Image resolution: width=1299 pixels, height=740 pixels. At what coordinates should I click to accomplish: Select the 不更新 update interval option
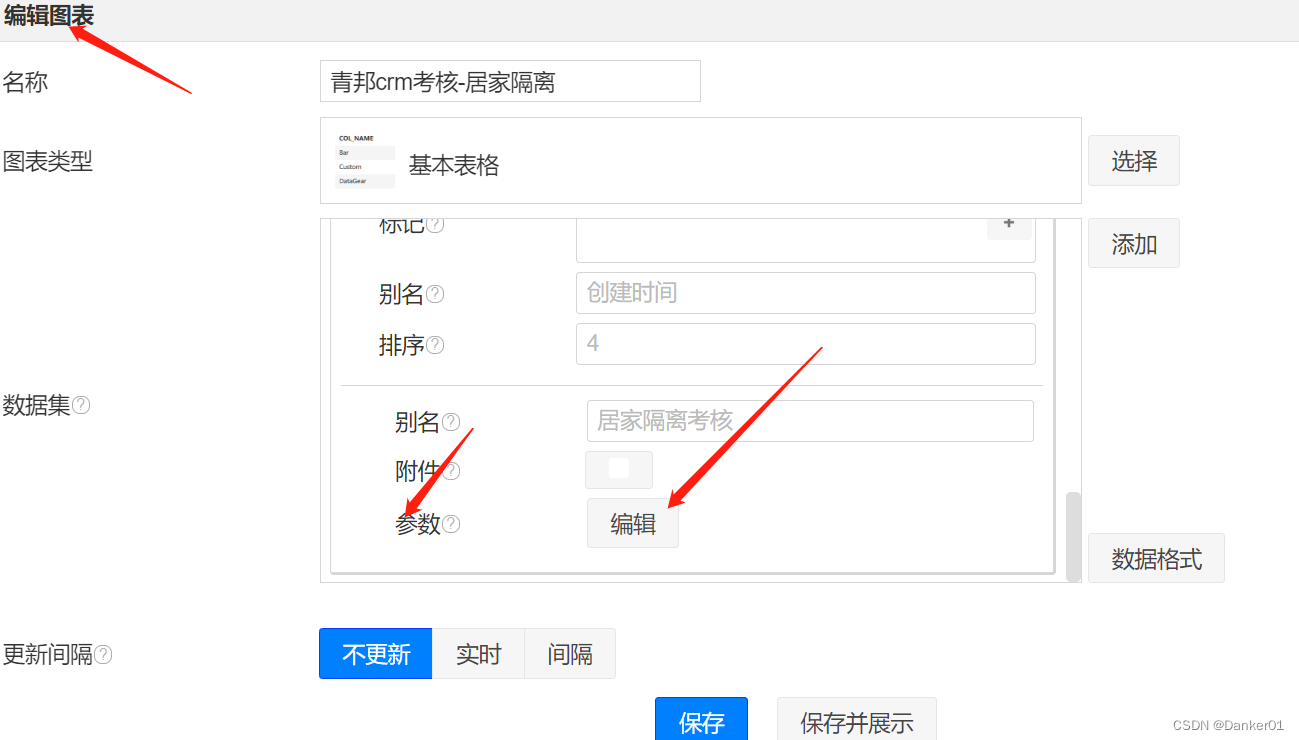tap(376, 654)
